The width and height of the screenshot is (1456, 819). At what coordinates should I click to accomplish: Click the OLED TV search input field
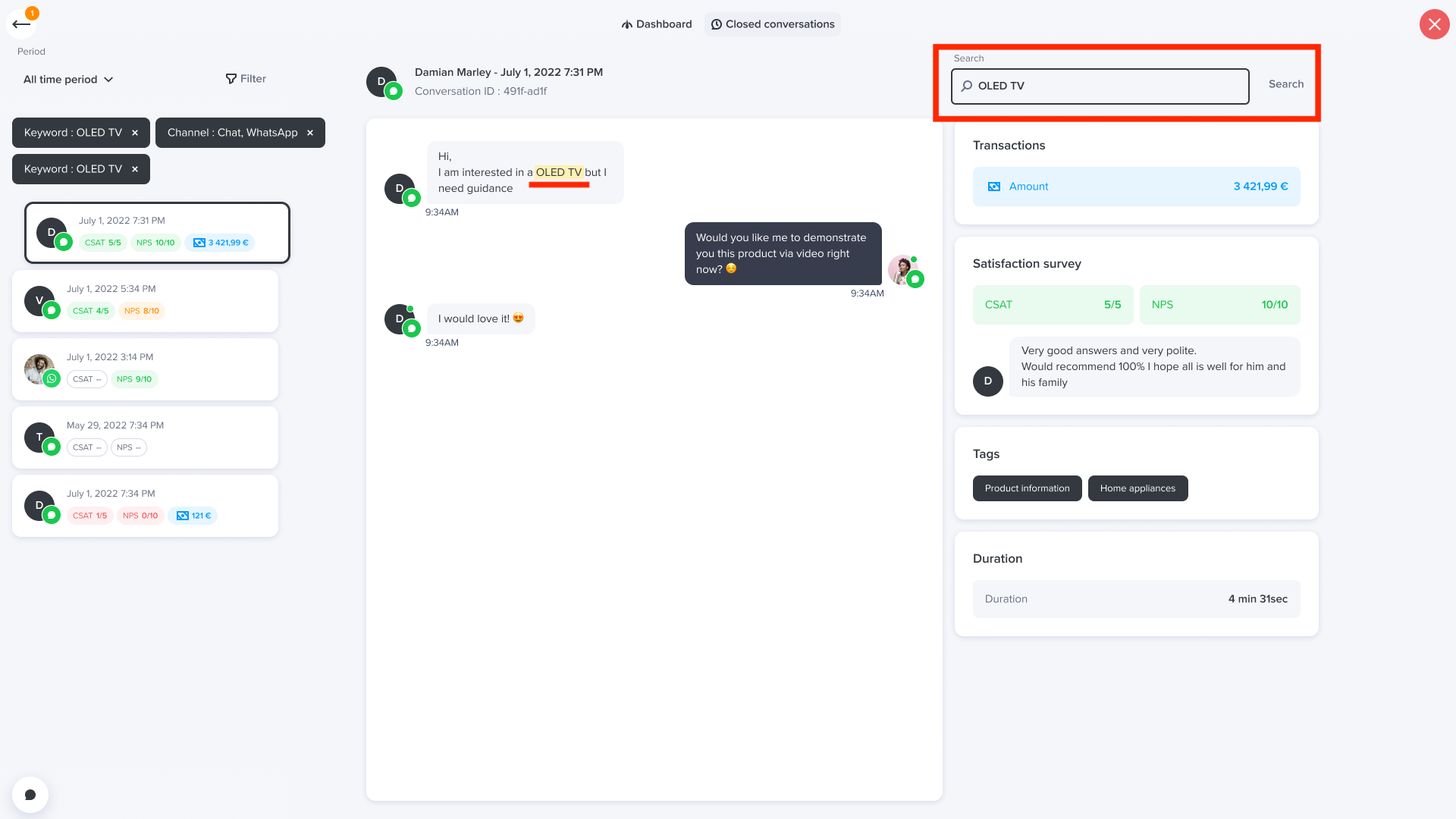(x=1100, y=86)
